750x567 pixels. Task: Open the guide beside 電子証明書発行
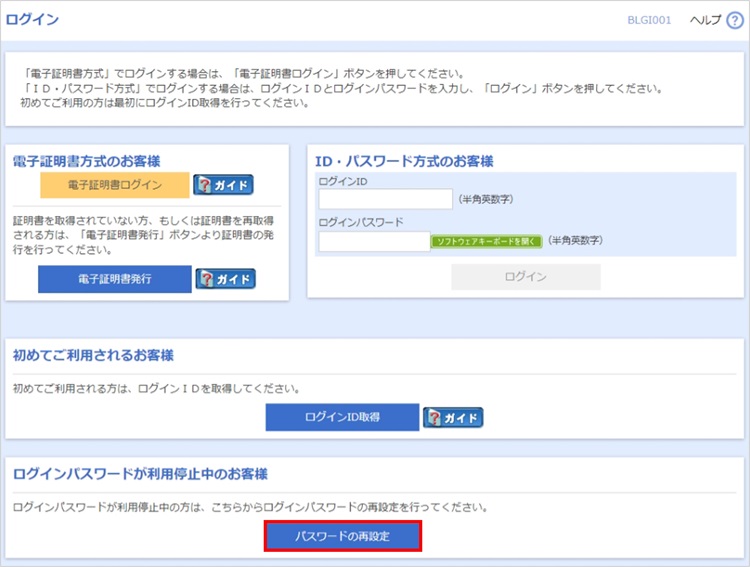(x=225, y=279)
